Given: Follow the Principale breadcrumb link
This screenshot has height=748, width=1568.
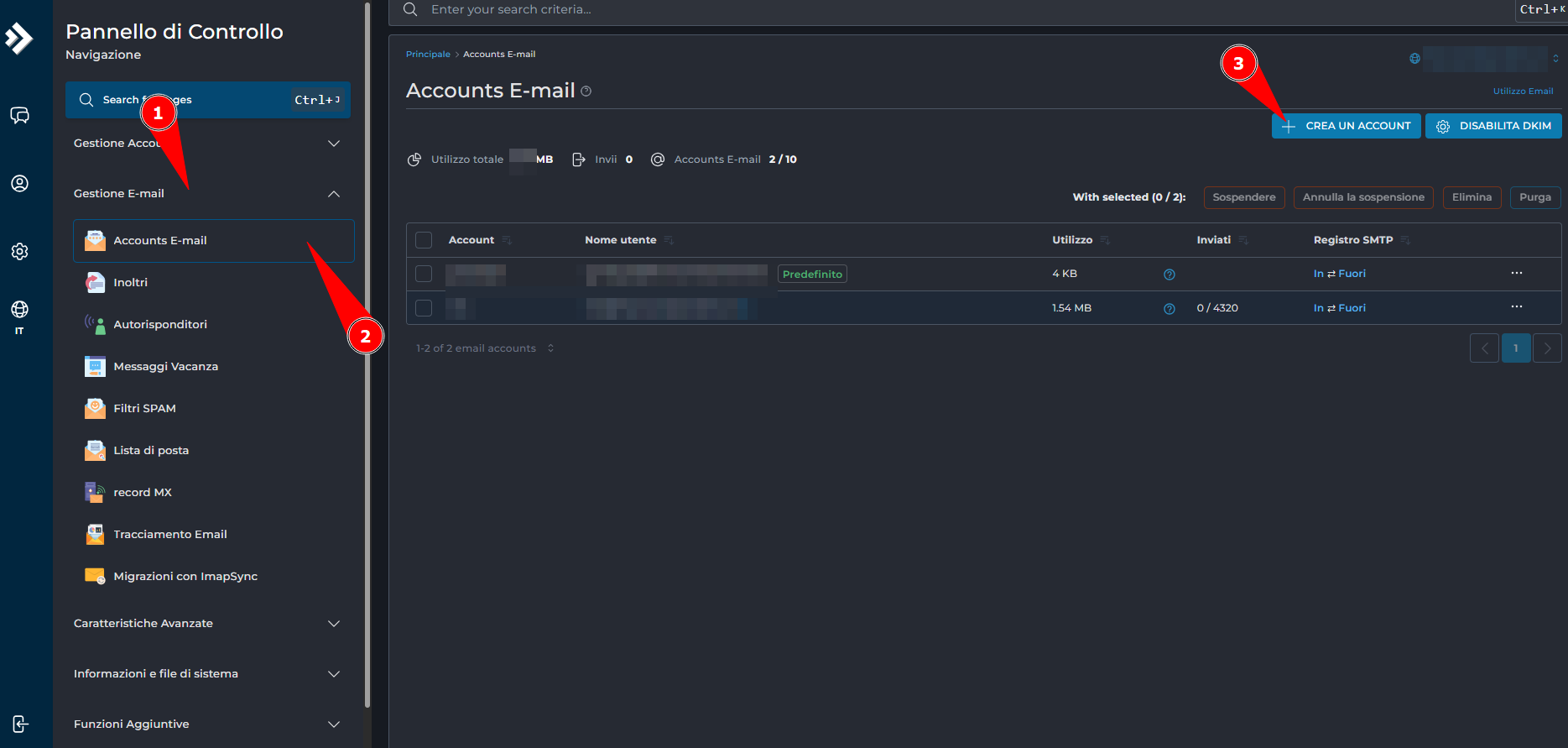Looking at the screenshot, I should click(428, 55).
